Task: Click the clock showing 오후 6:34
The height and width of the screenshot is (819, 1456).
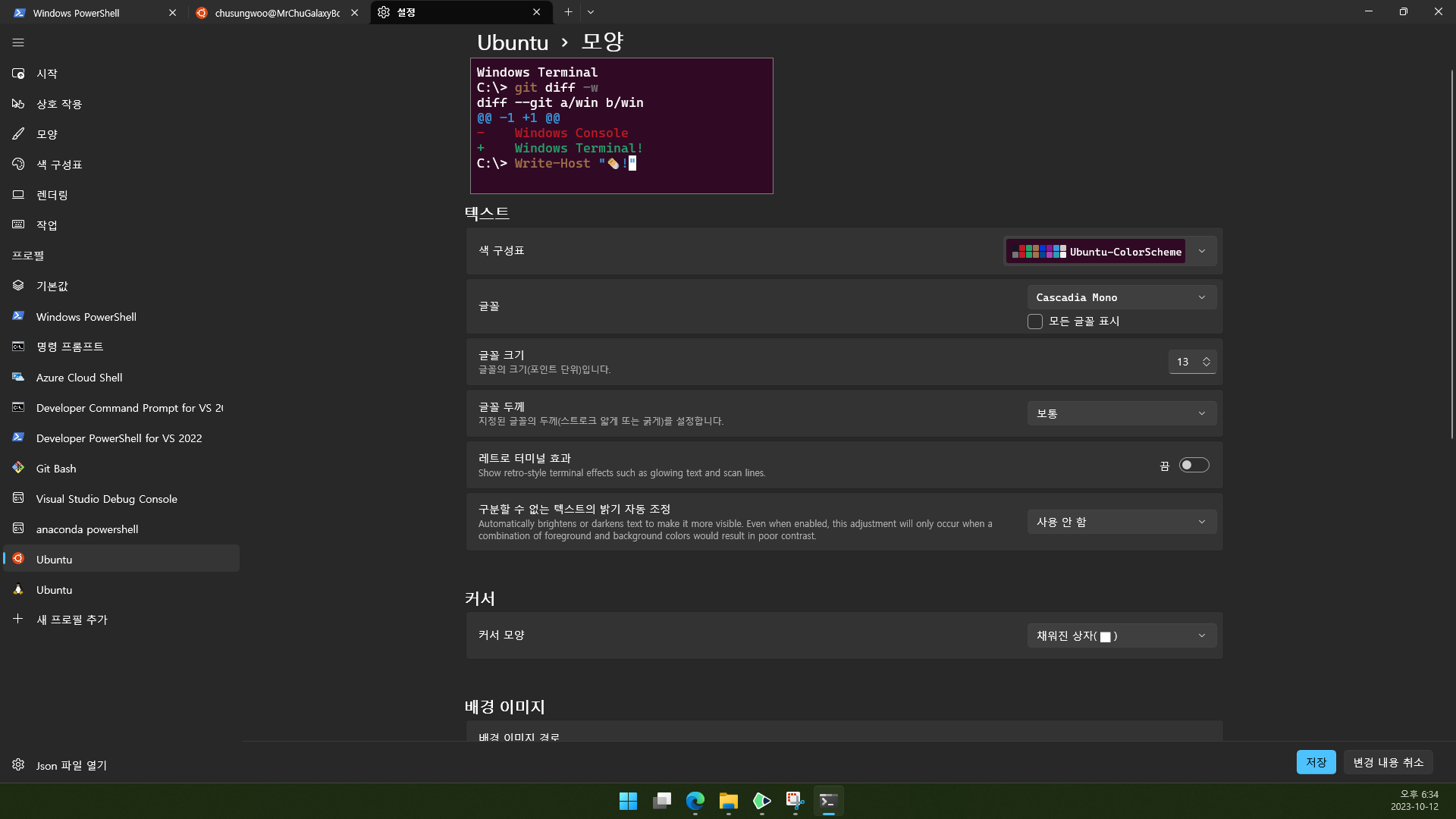Action: [x=1419, y=795]
